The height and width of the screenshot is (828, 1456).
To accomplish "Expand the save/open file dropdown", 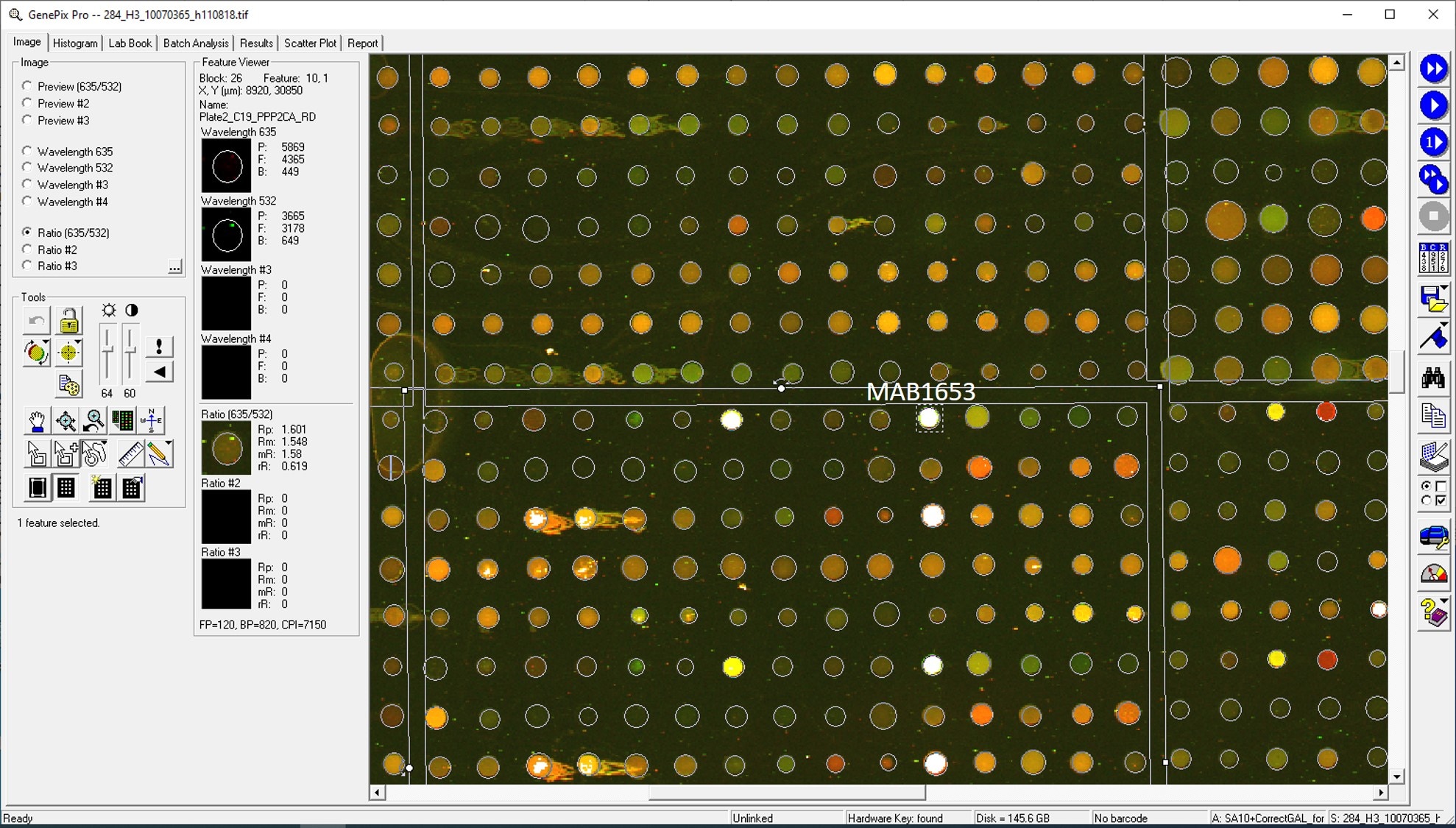I will pos(1444,288).
